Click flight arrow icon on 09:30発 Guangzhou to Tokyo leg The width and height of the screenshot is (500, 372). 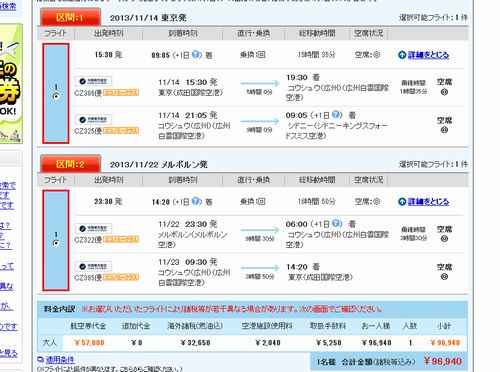260,268
